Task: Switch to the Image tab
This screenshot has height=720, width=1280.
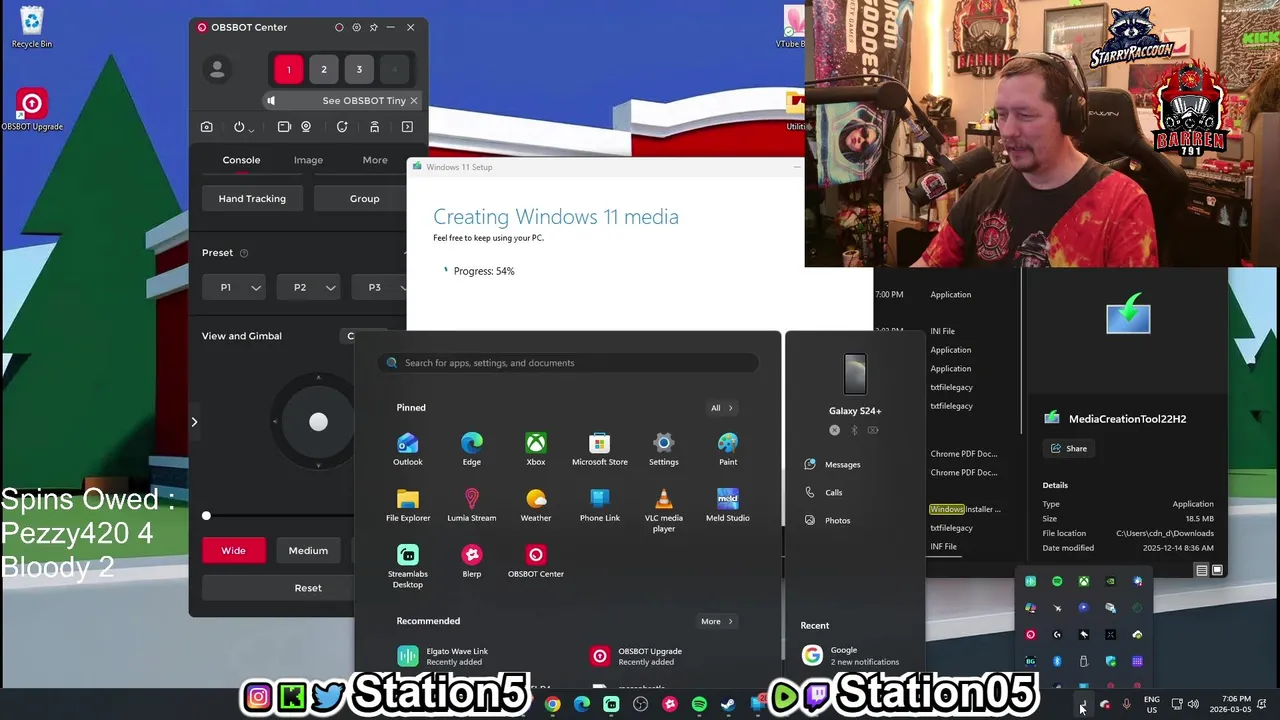Action: [x=308, y=160]
